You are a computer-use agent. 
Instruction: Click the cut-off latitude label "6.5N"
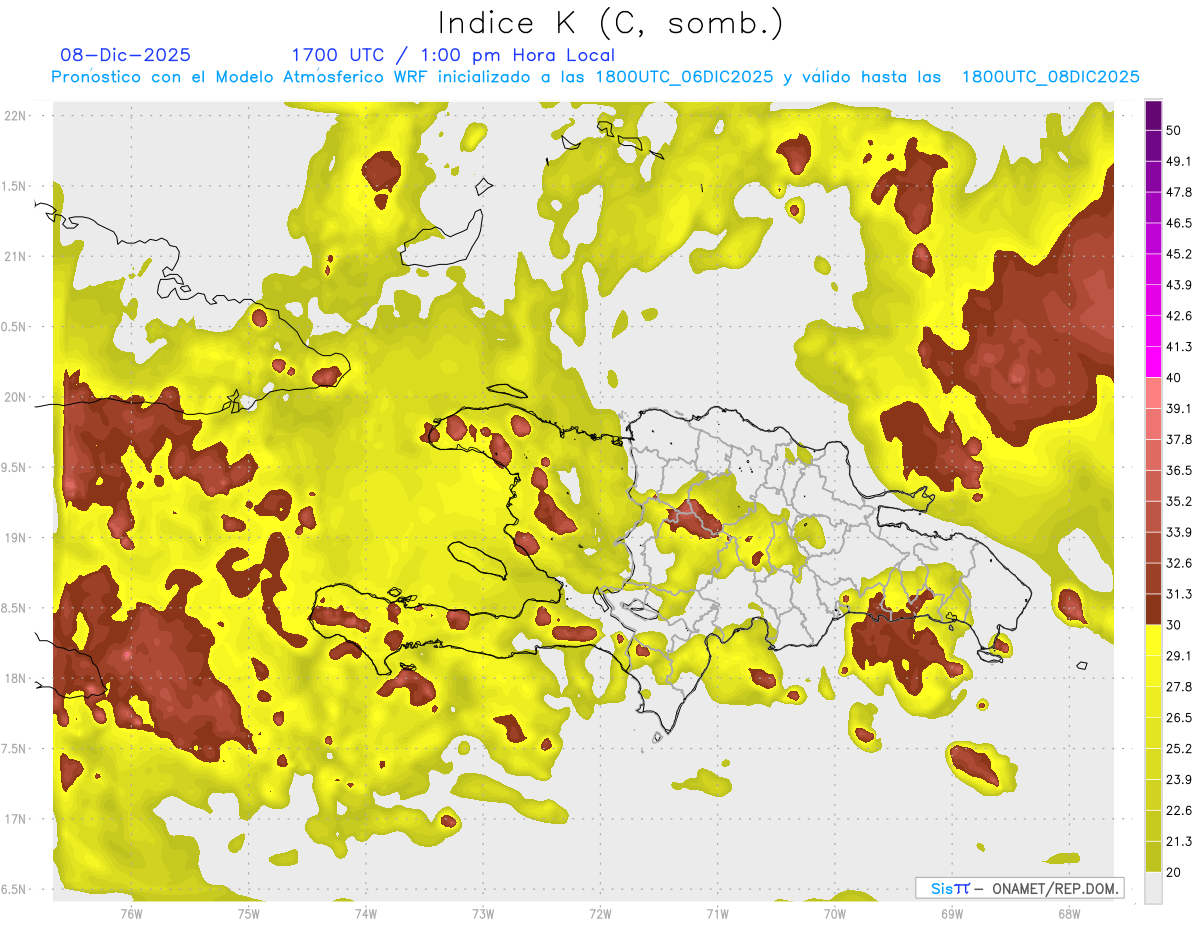pos(15,889)
